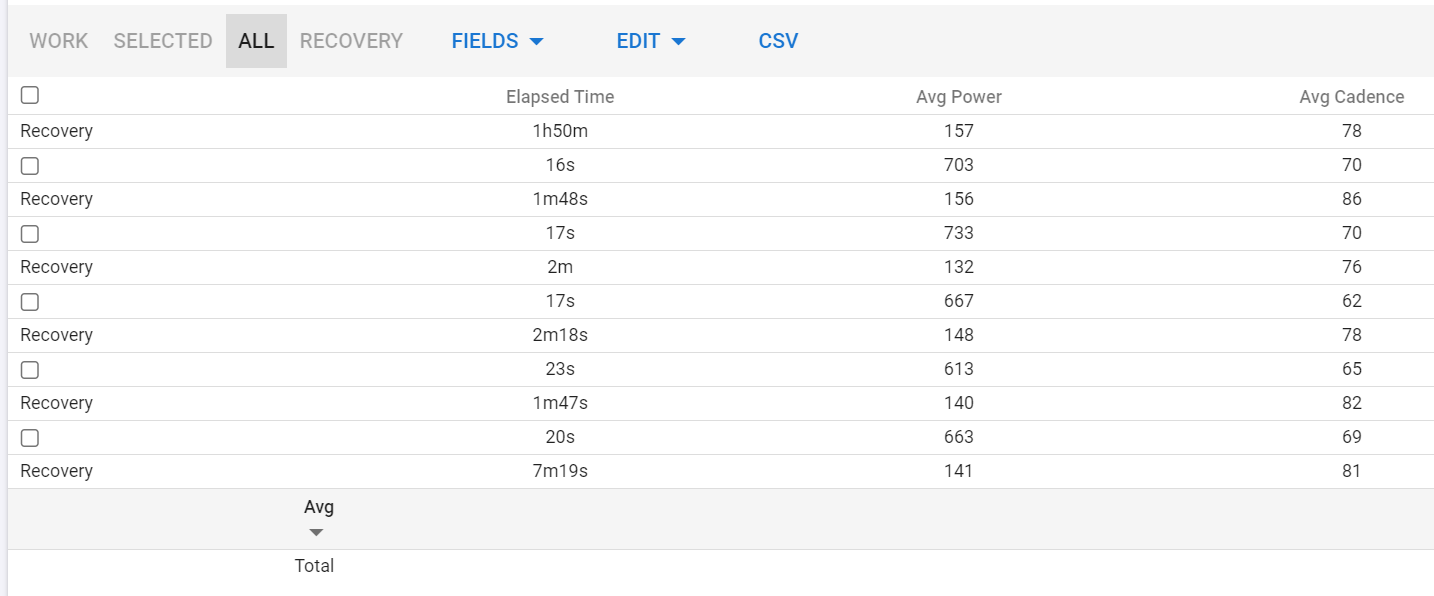Open the RECOVERY intervals tab

tap(351, 41)
